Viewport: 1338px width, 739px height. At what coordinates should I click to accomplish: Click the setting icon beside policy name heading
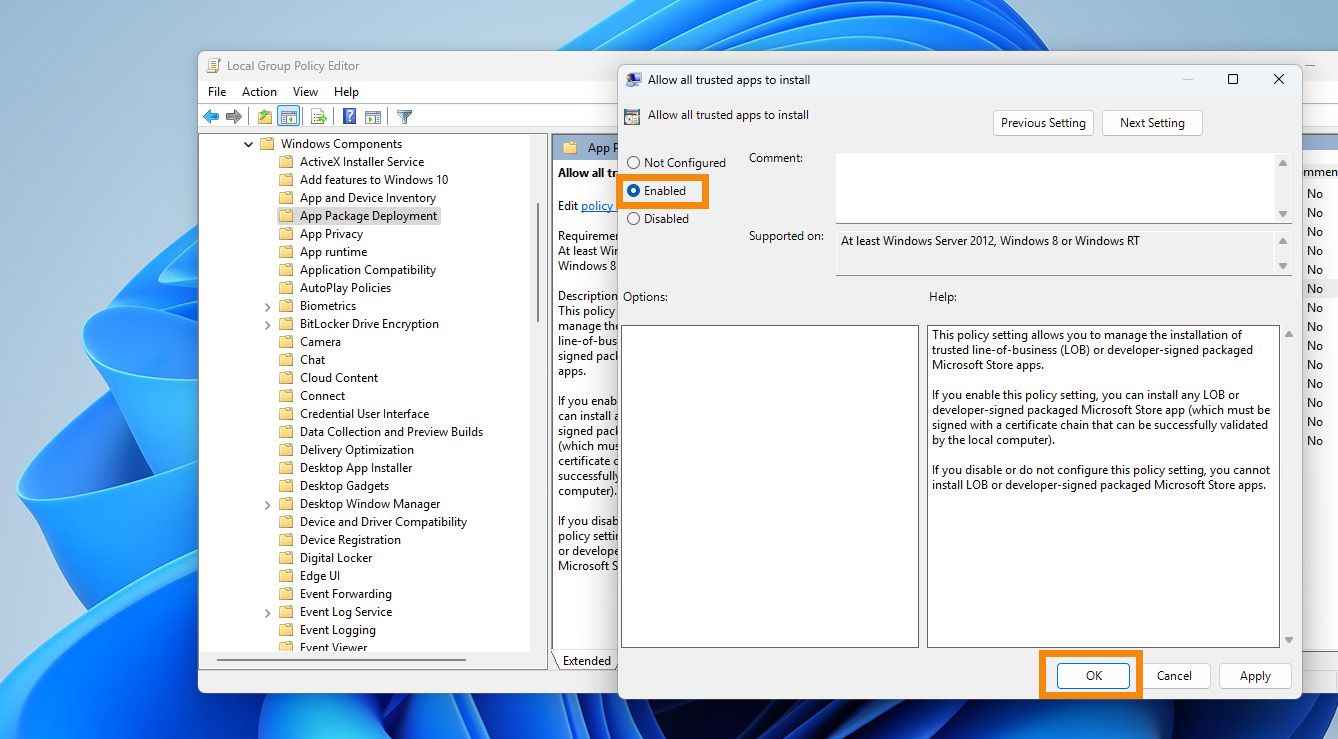(632, 116)
